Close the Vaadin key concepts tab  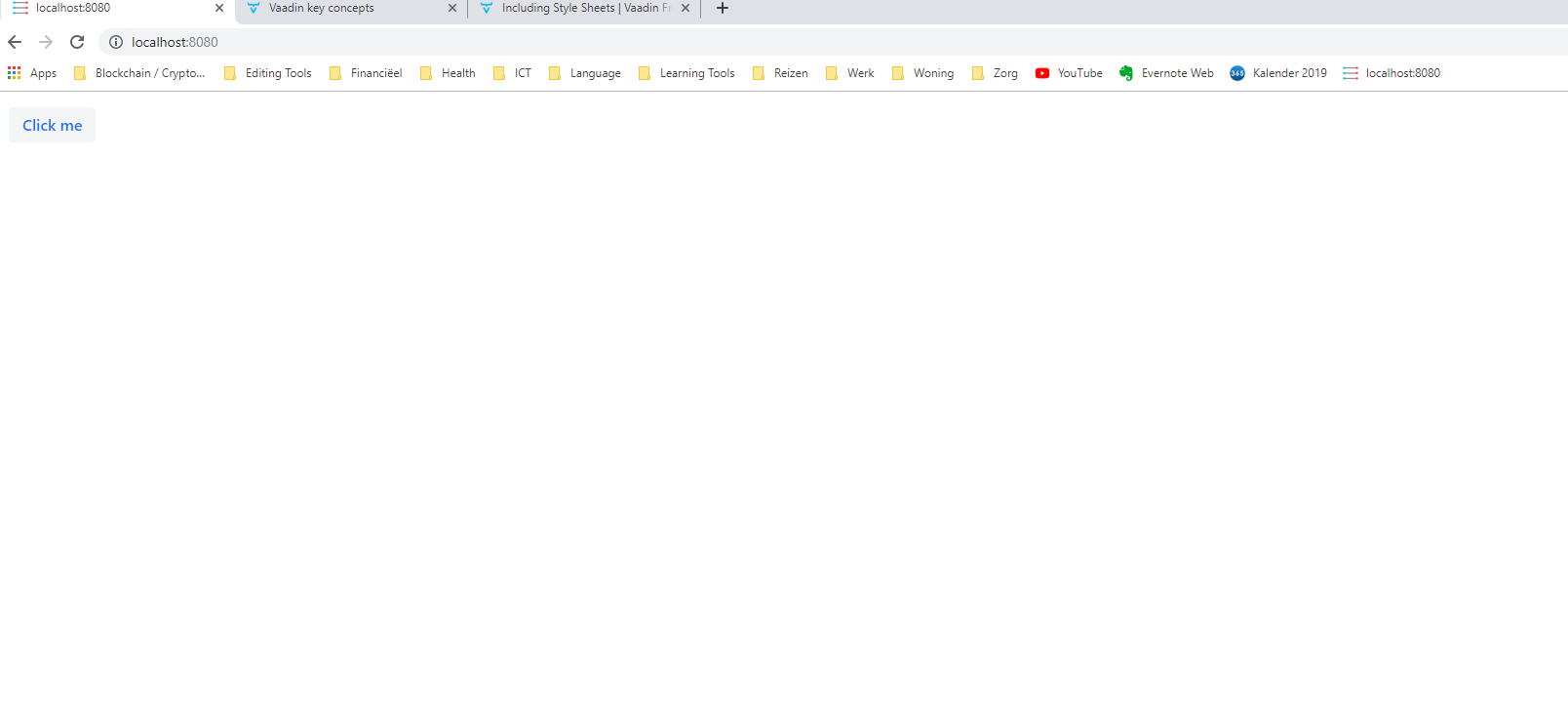coord(452,8)
